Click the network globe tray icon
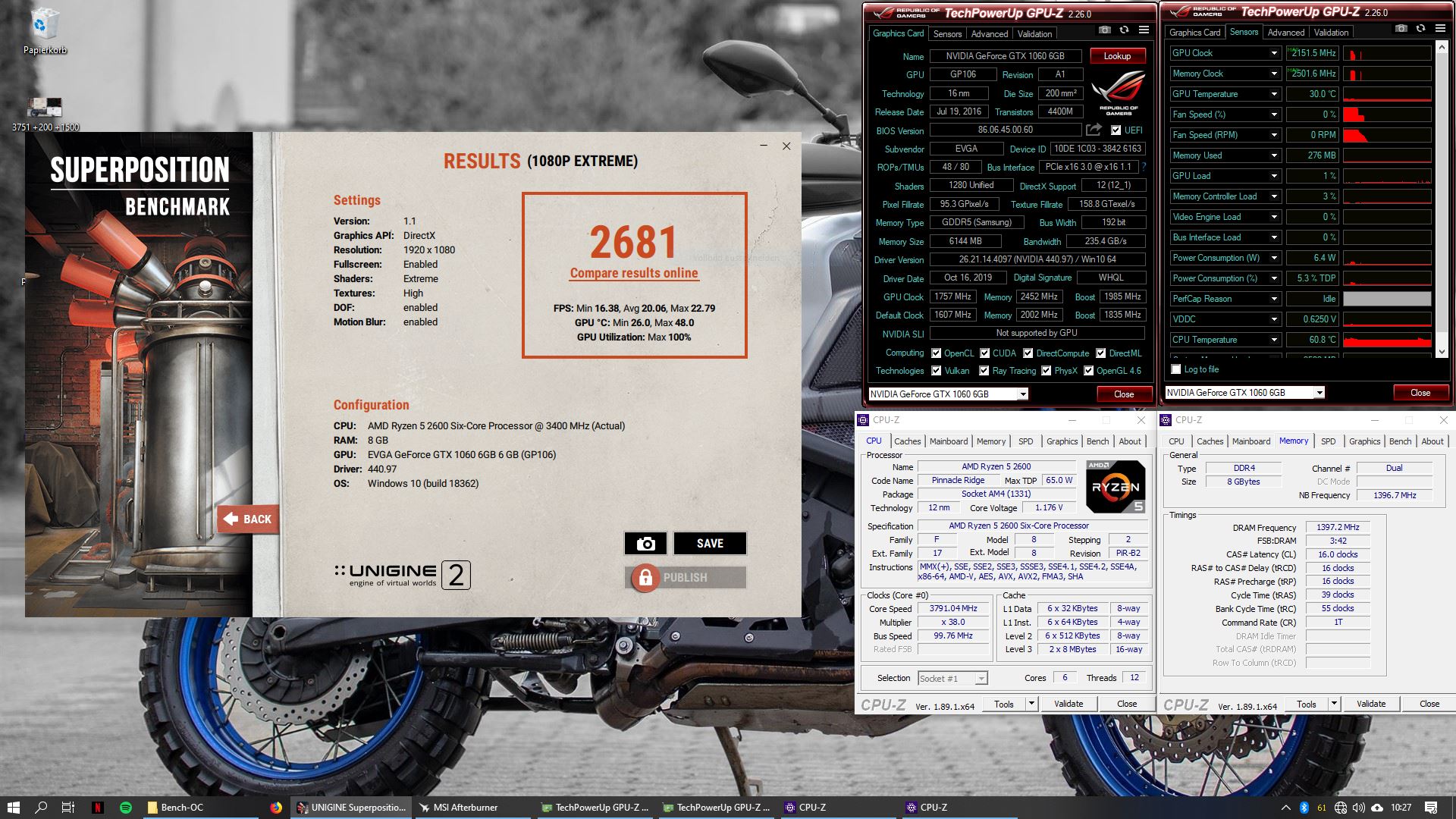The image size is (1456, 819). (1341, 808)
